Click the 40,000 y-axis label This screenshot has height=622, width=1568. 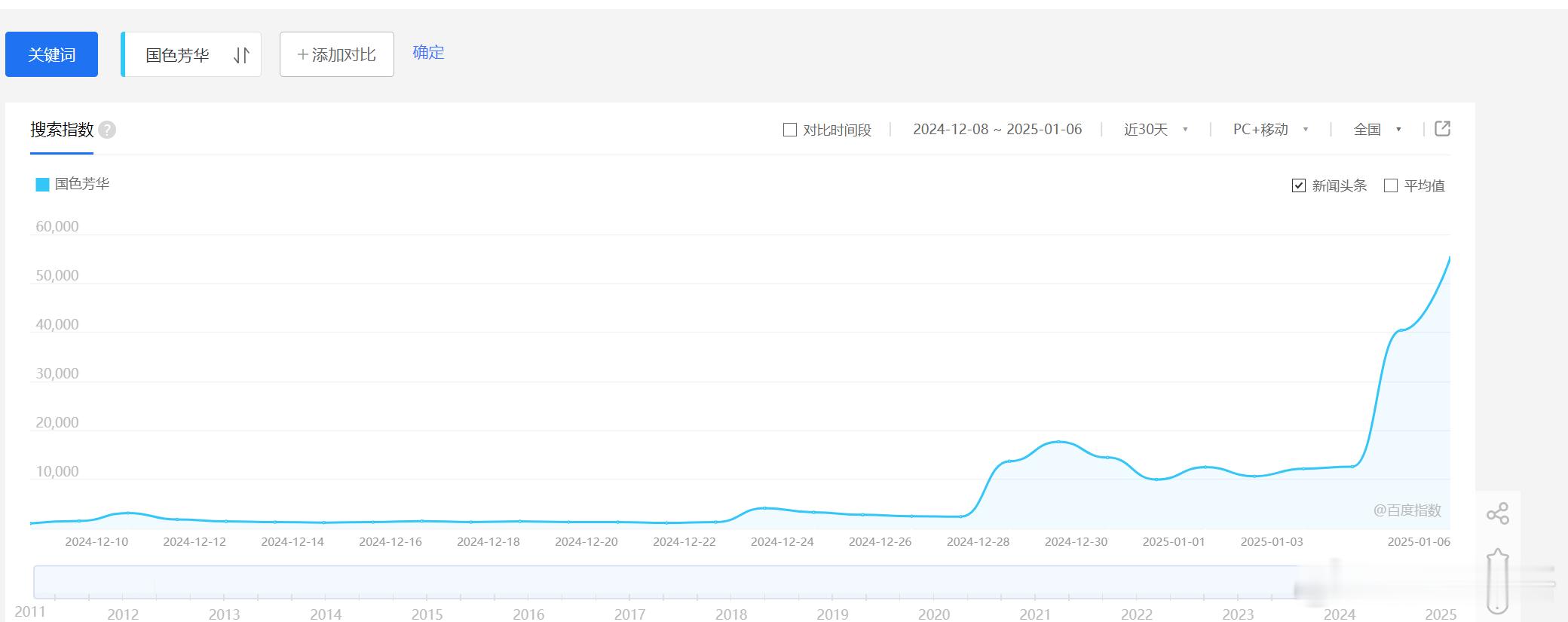(57, 324)
